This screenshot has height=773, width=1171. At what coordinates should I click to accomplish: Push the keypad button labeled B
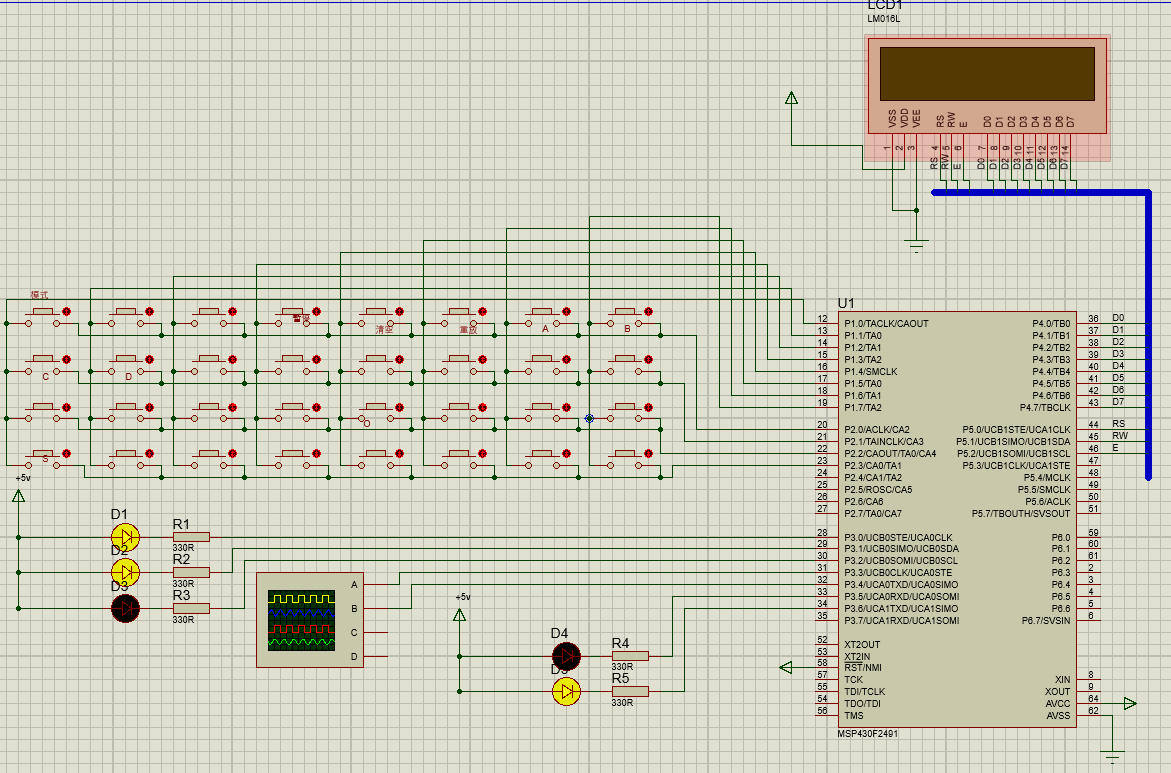click(x=624, y=311)
